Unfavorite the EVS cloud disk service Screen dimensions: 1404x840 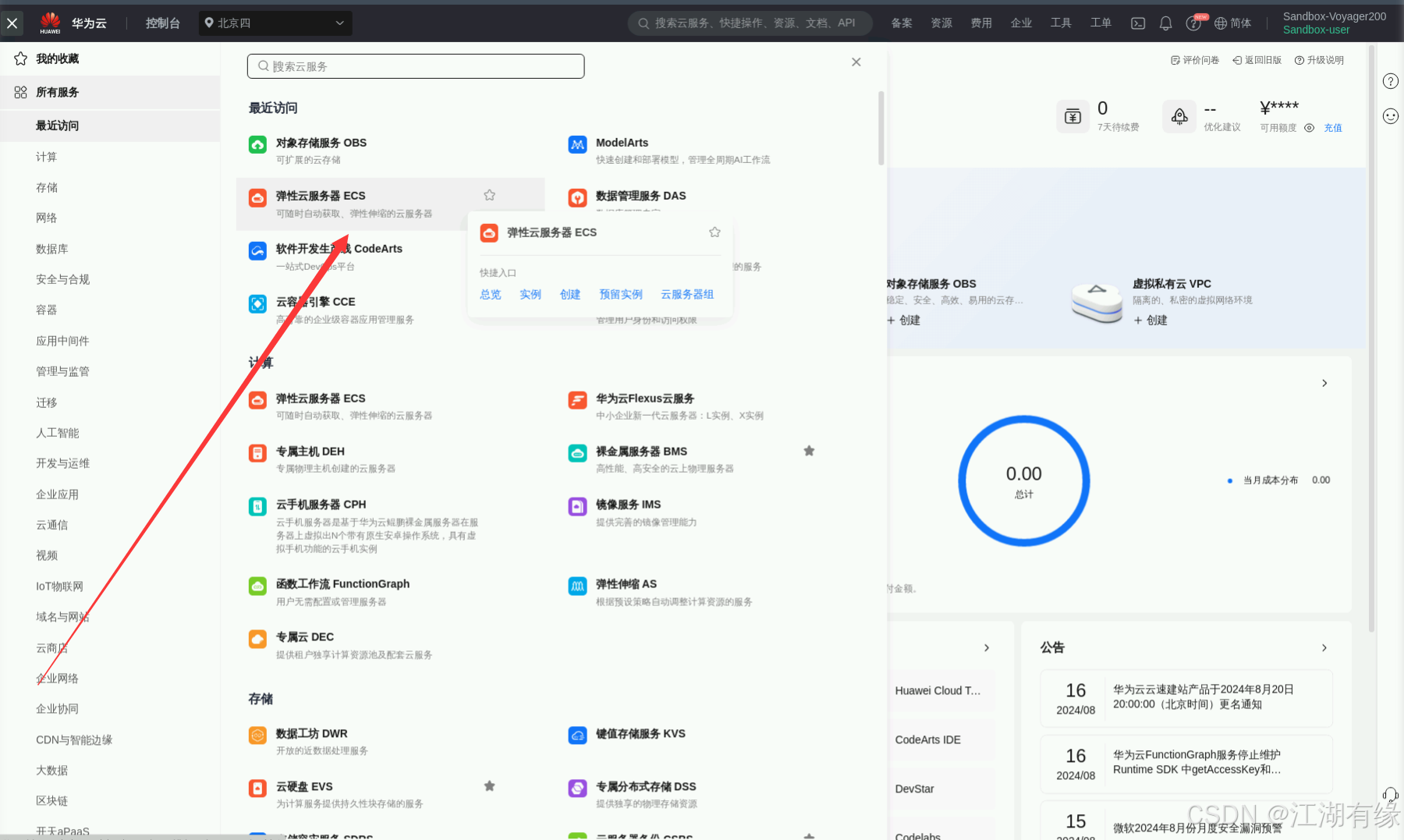tap(489, 786)
